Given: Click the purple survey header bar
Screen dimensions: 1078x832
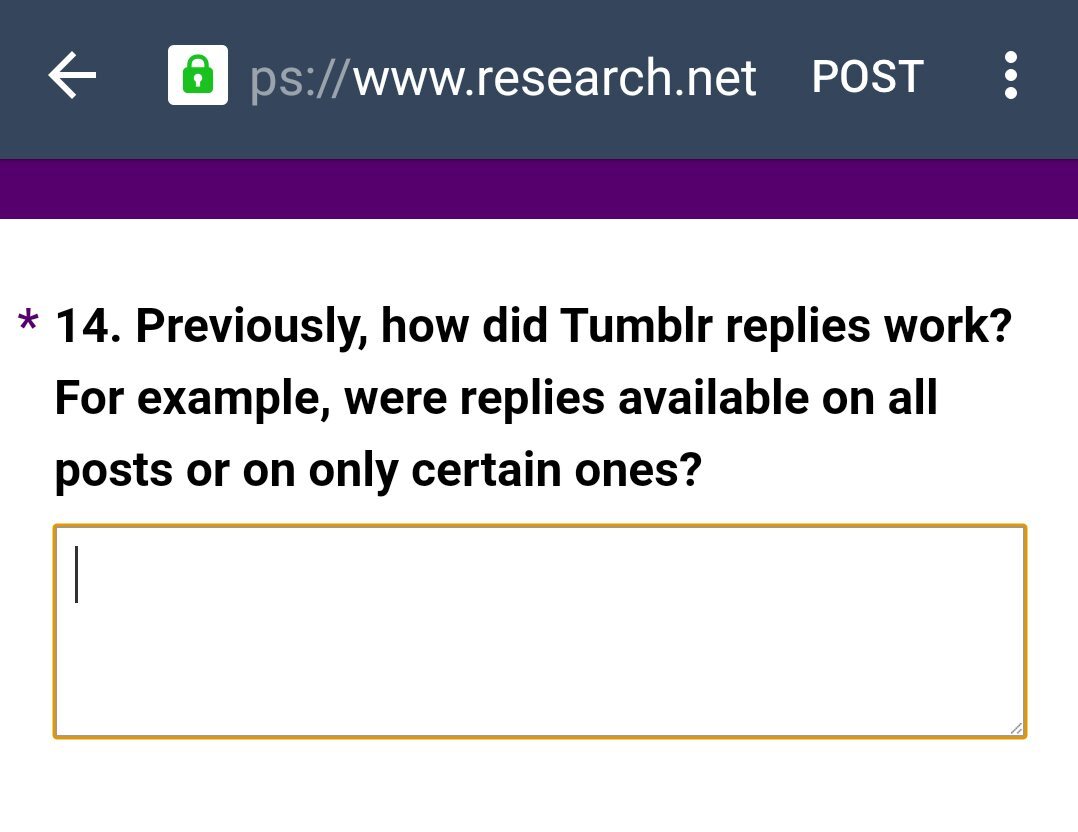Looking at the screenshot, I should click(x=539, y=189).
